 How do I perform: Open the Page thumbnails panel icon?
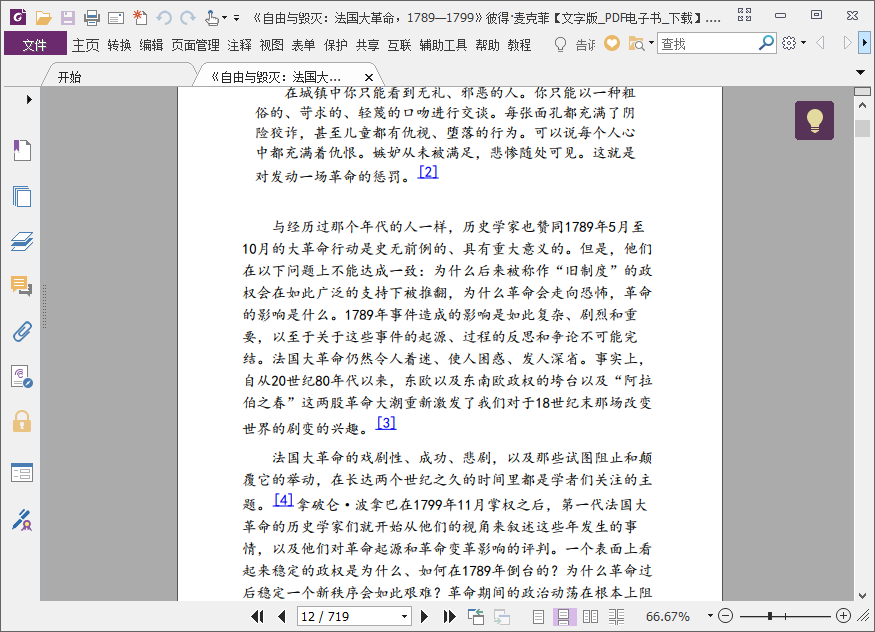tap(22, 196)
